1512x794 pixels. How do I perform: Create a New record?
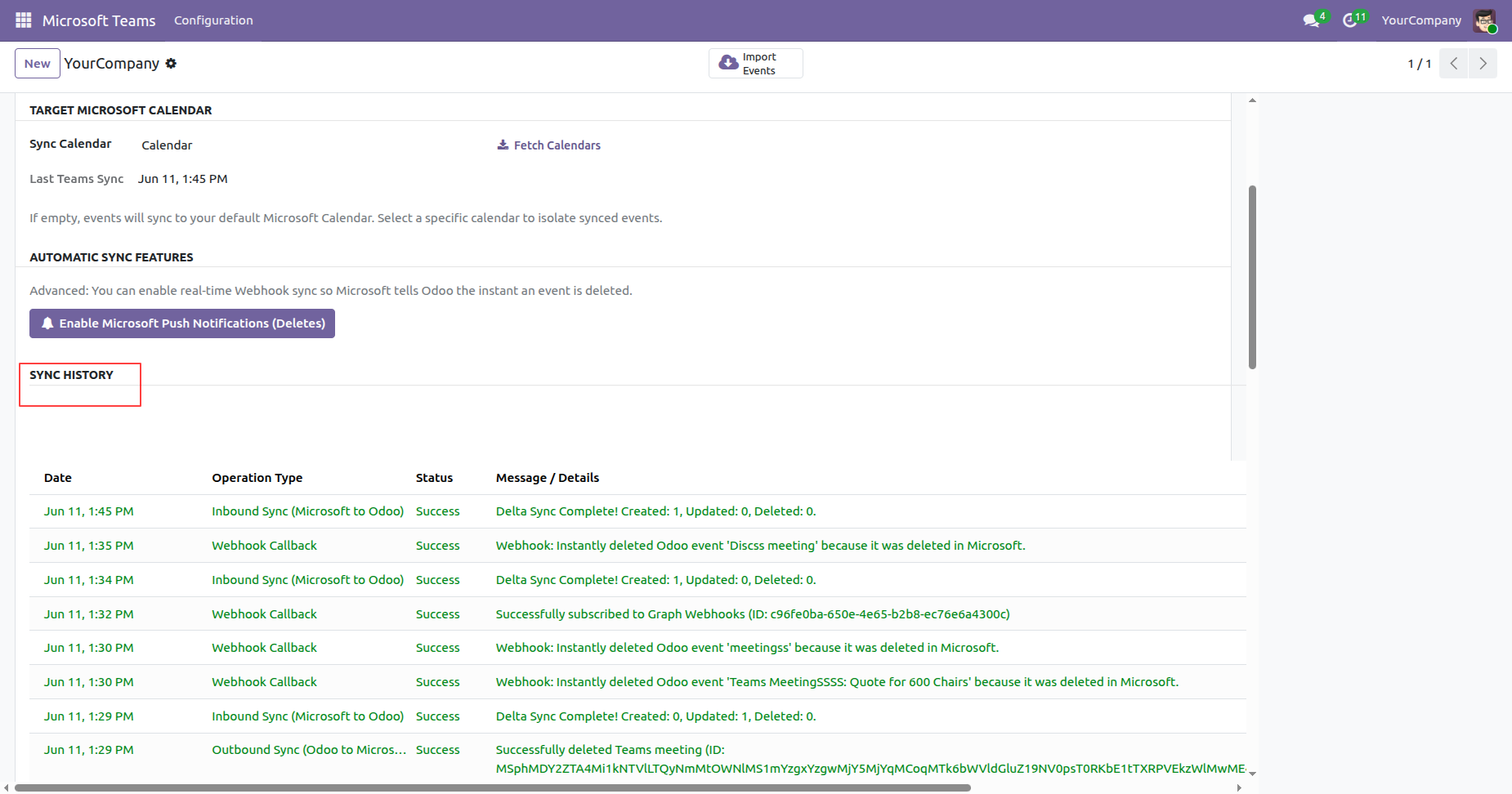coord(38,64)
